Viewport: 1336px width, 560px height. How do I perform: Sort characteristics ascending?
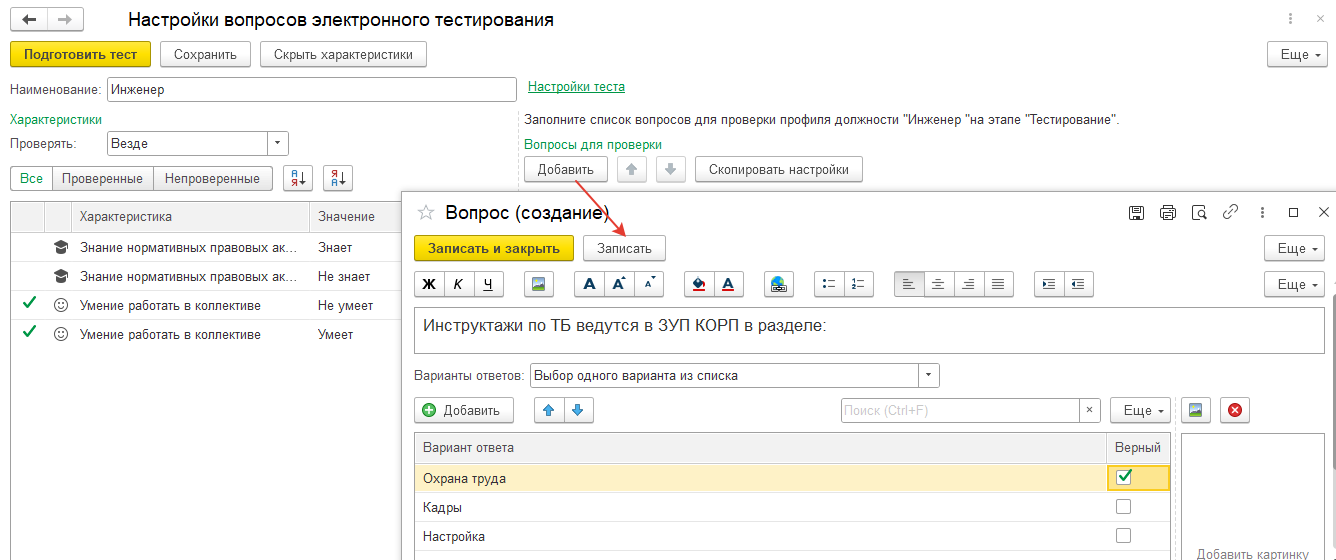(298, 178)
